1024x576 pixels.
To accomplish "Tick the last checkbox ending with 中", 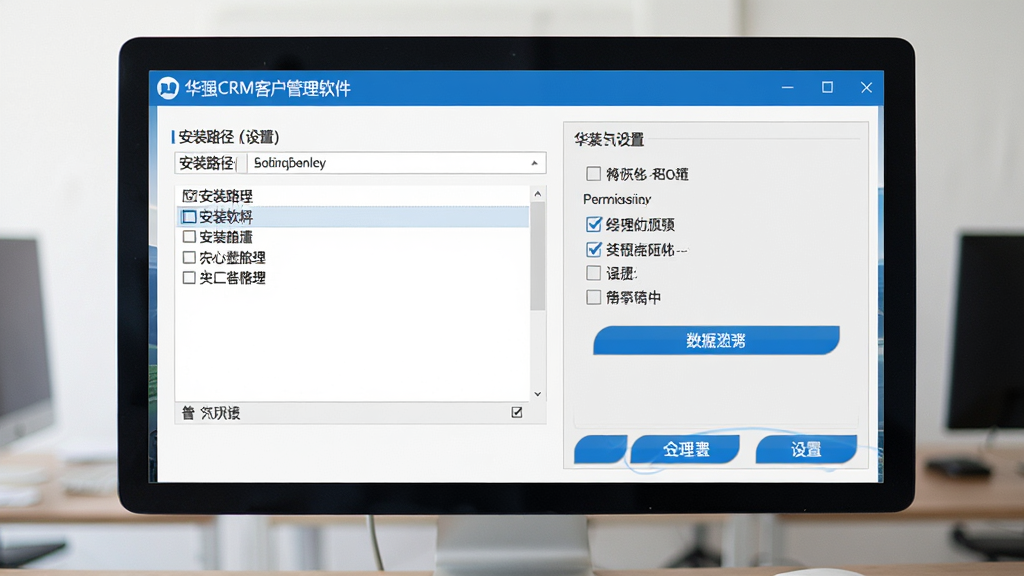I will pyautogui.click(x=594, y=298).
